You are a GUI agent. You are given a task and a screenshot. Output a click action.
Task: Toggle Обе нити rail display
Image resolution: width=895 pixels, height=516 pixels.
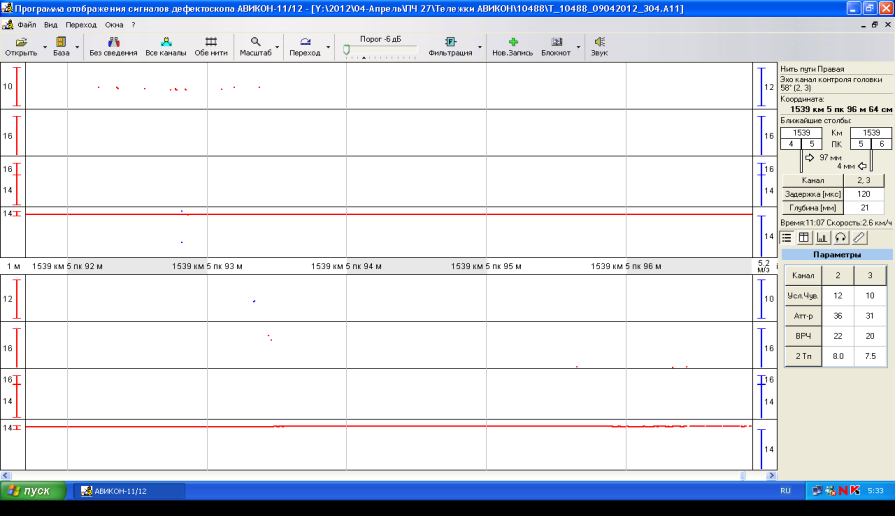pyautogui.click(x=211, y=46)
